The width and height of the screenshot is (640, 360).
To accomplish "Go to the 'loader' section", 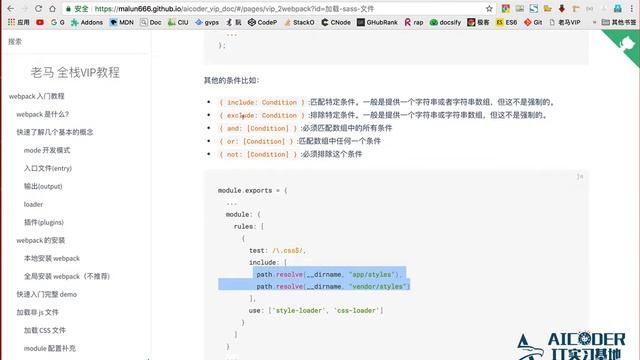I will point(33,204).
